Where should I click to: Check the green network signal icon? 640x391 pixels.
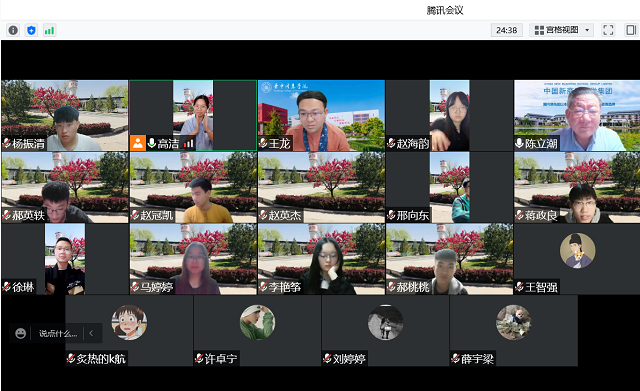(49, 30)
